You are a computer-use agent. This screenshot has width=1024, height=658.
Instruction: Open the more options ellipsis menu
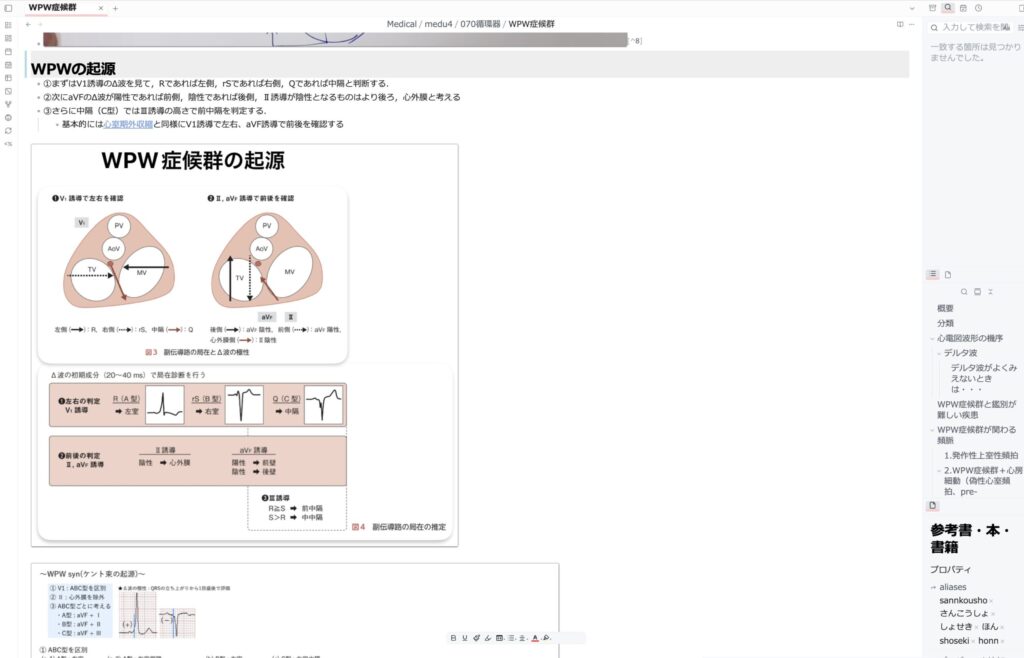(912, 24)
